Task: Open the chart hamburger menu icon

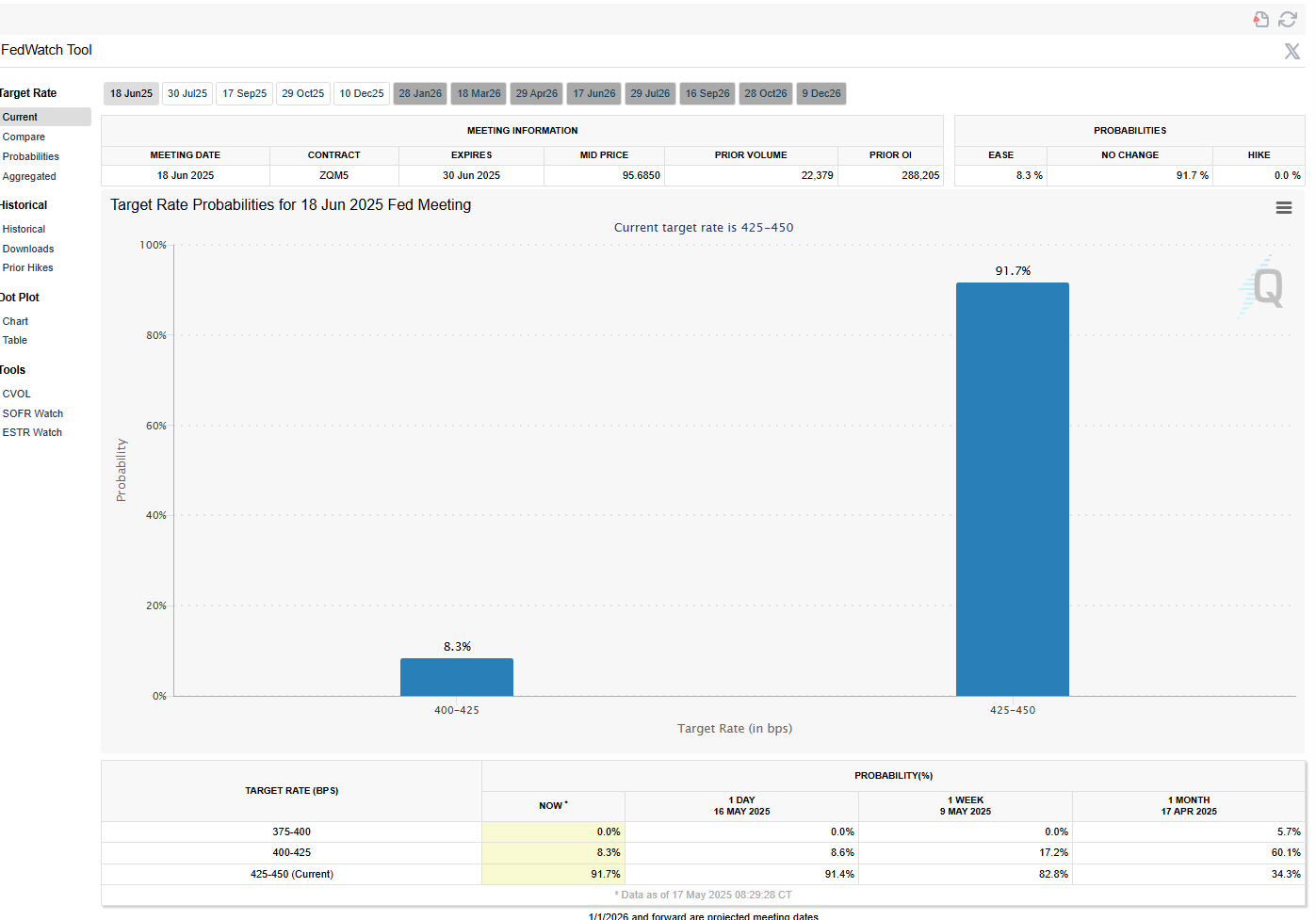Action: point(1283,208)
